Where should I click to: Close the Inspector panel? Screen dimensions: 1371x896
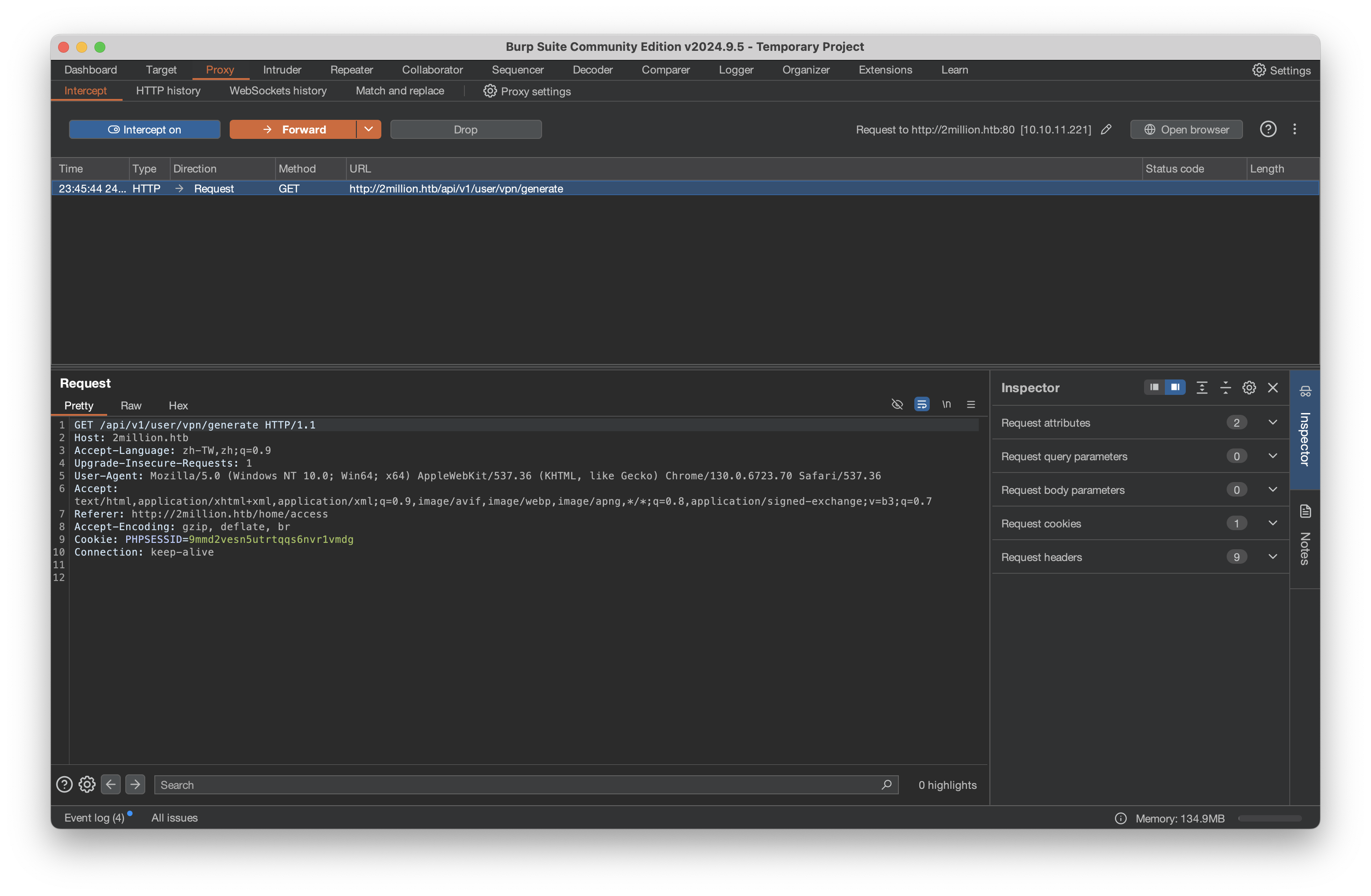coord(1272,388)
